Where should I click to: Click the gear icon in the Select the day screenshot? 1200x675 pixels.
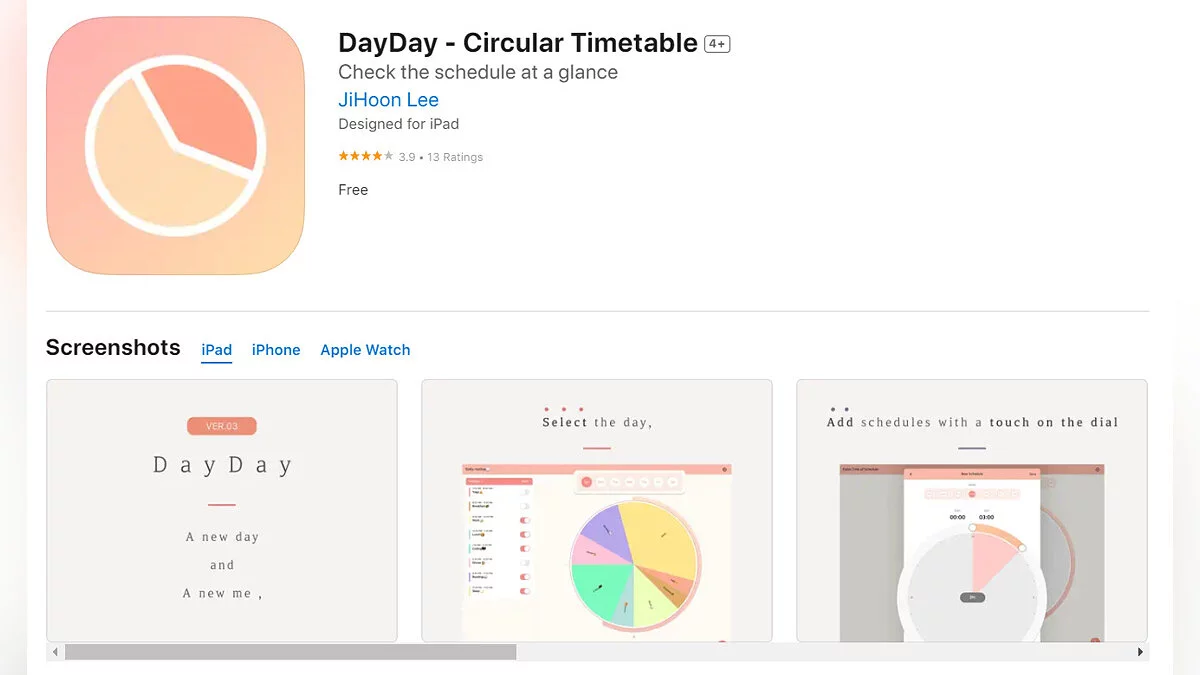click(x=725, y=469)
